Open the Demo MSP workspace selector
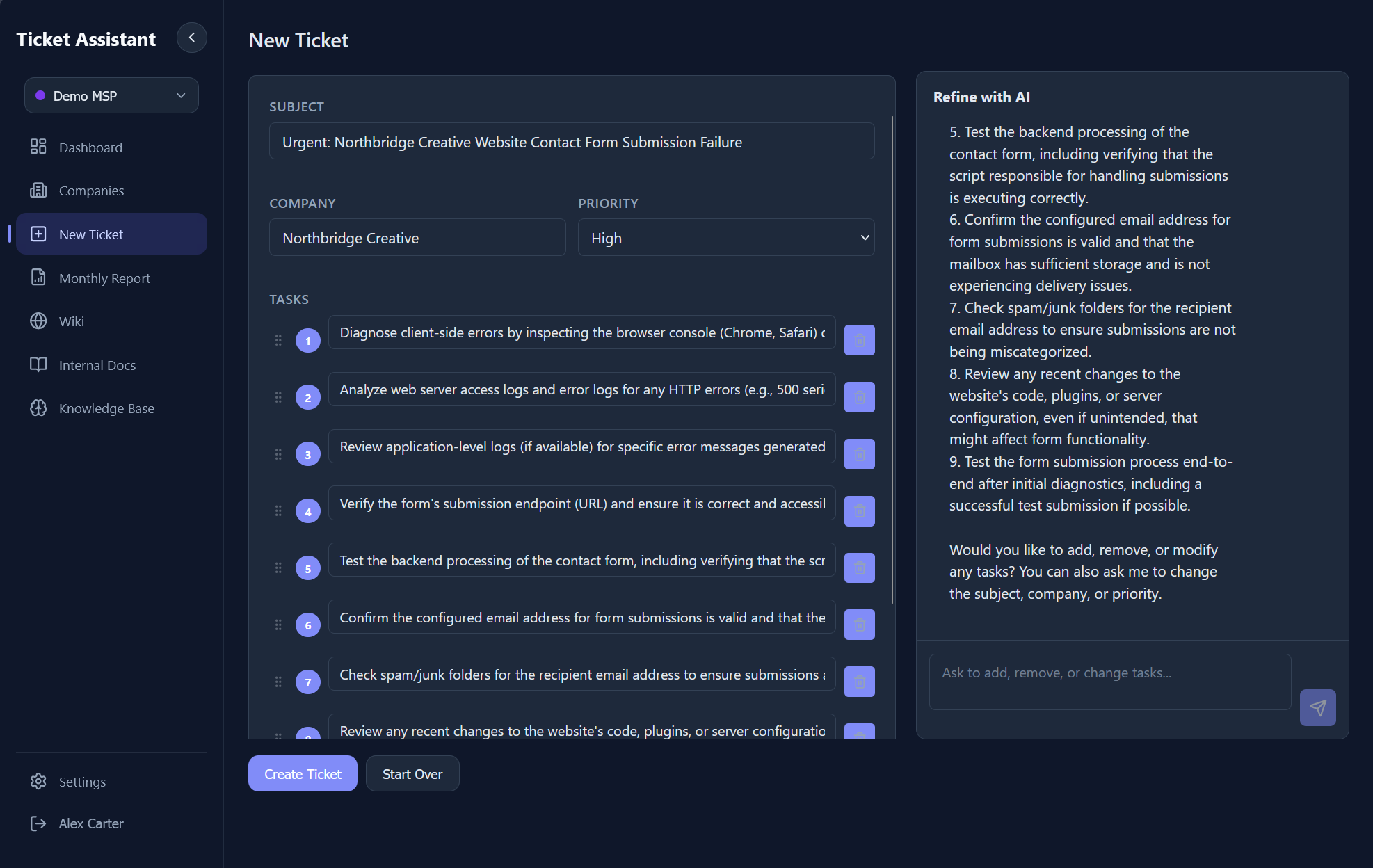 tap(111, 95)
